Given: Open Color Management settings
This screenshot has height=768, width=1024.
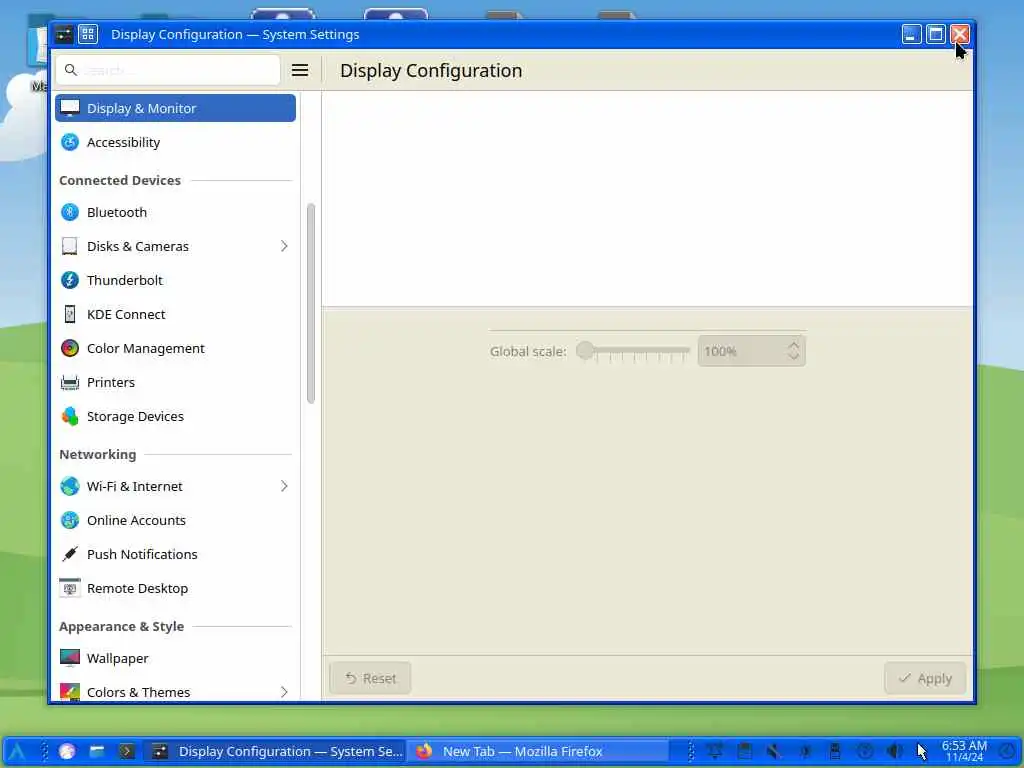Looking at the screenshot, I should 175,348.
